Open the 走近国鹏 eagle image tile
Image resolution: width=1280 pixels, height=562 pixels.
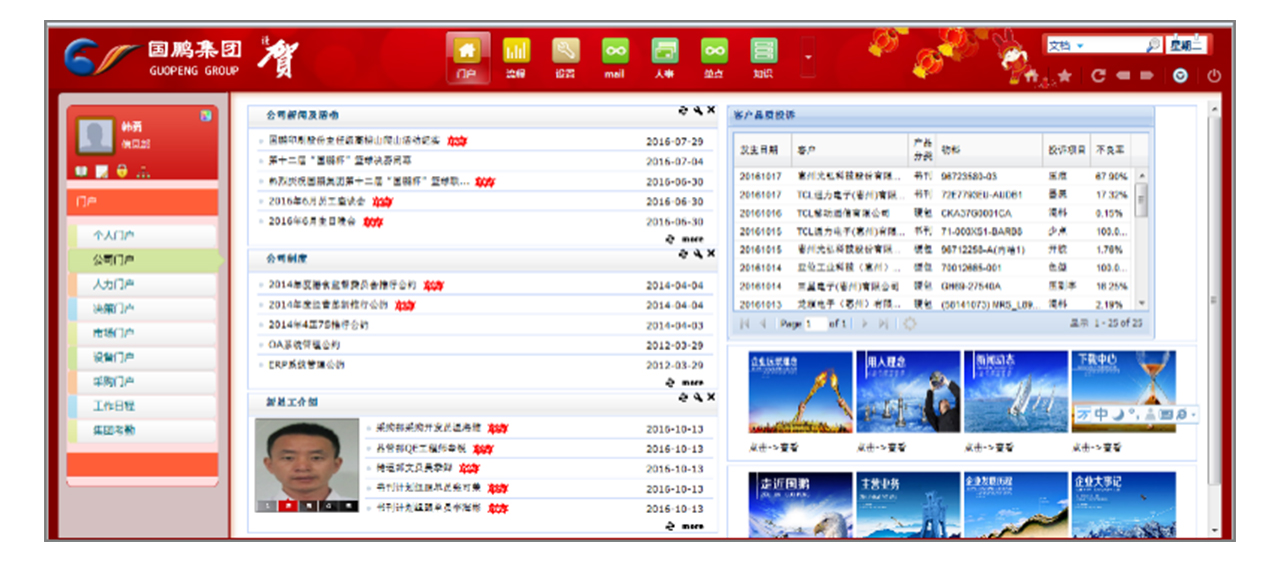(801, 505)
